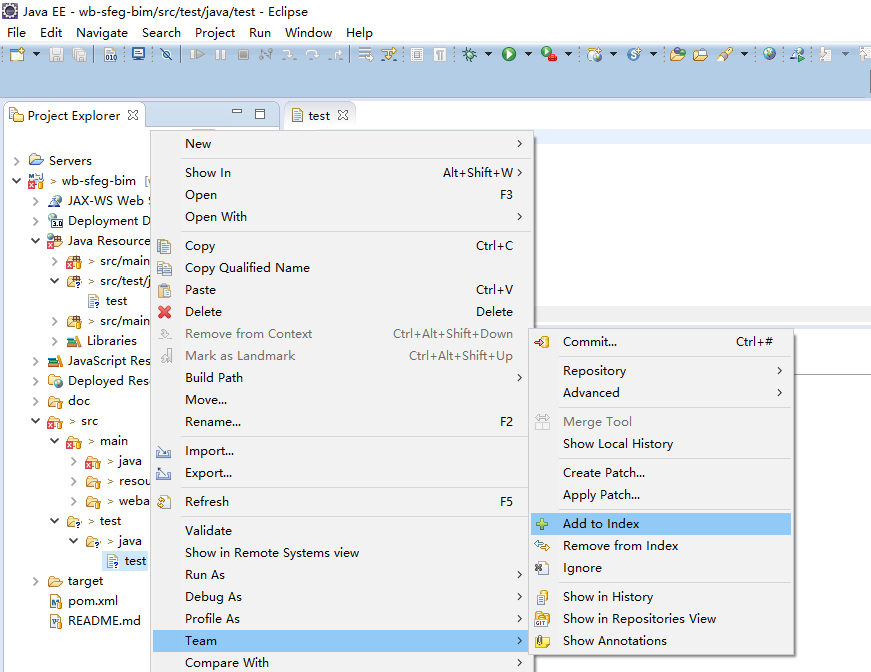Choose Paste from the context menu
The width and height of the screenshot is (871, 672).
(x=341, y=290)
